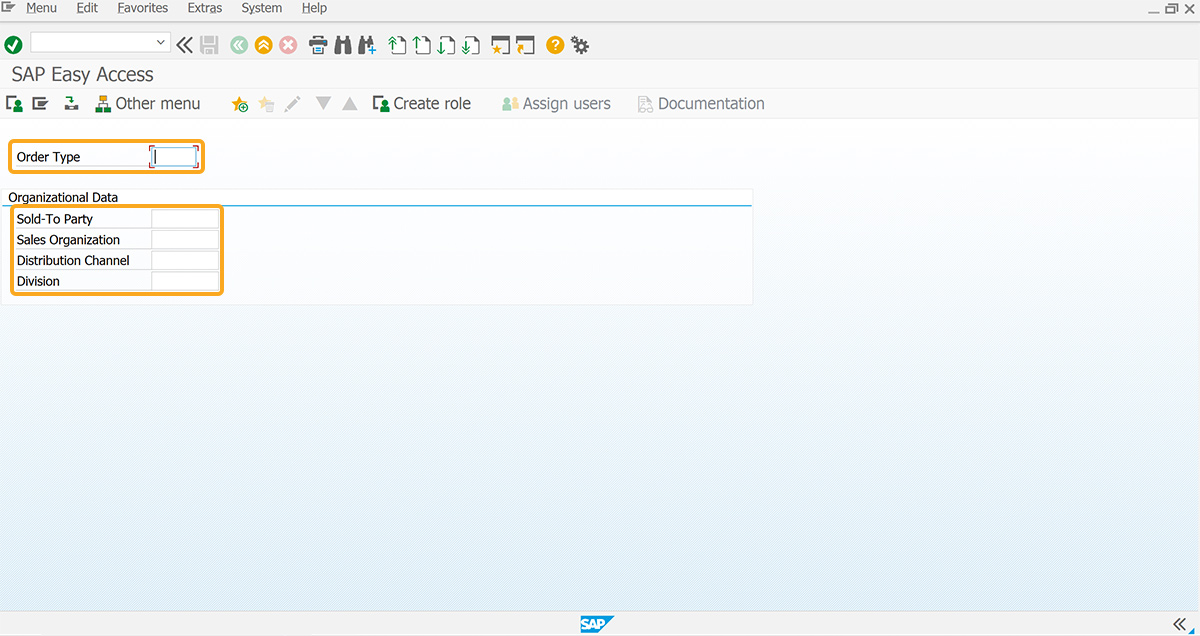This screenshot has height=636, width=1200.
Task: Click the Order Type label
Action: (x=48, y=157)
